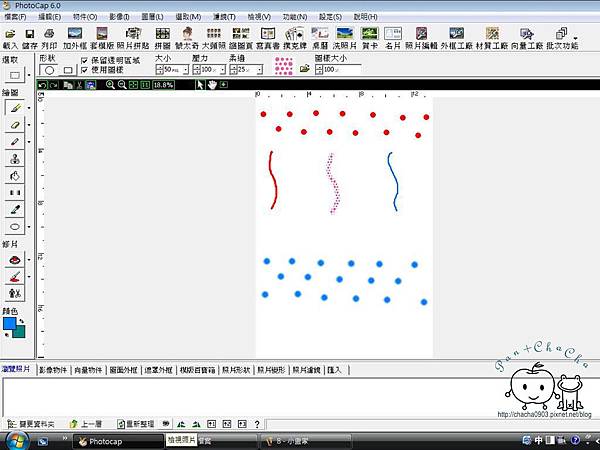Open the 說明(H) menu

click(x=365, y=17)
